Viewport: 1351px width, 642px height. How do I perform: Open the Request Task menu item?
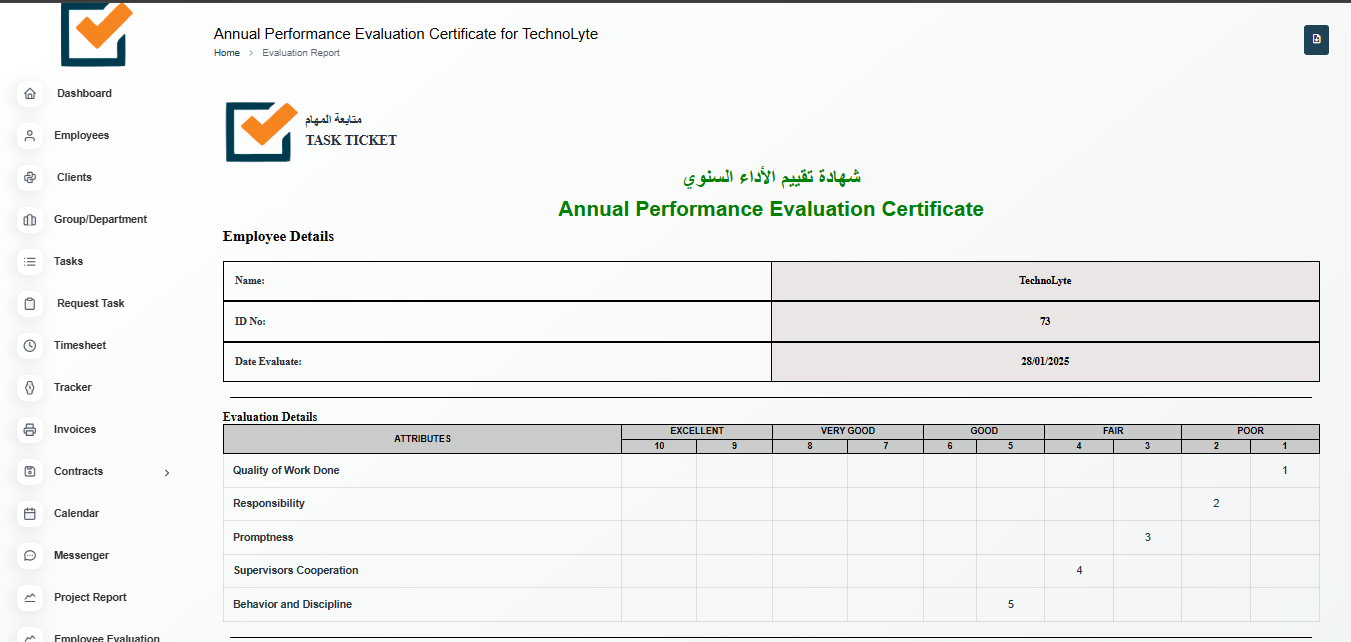click(x=90, y=304)
